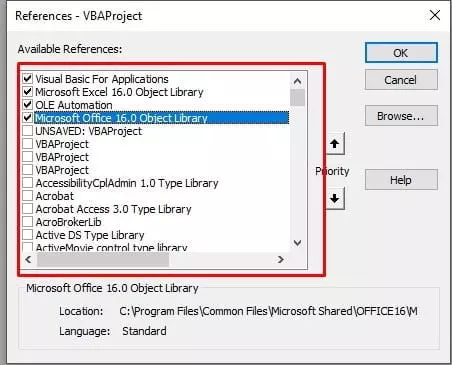452x365 pixels.
Task: Select Acrobat Access 3.0 Type Library item
Action: (113, 209)
